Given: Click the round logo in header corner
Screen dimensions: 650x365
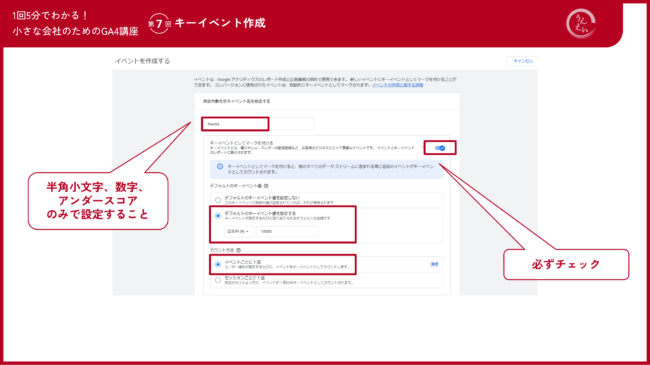Looking at the screenshot, I should pos(581,24).
